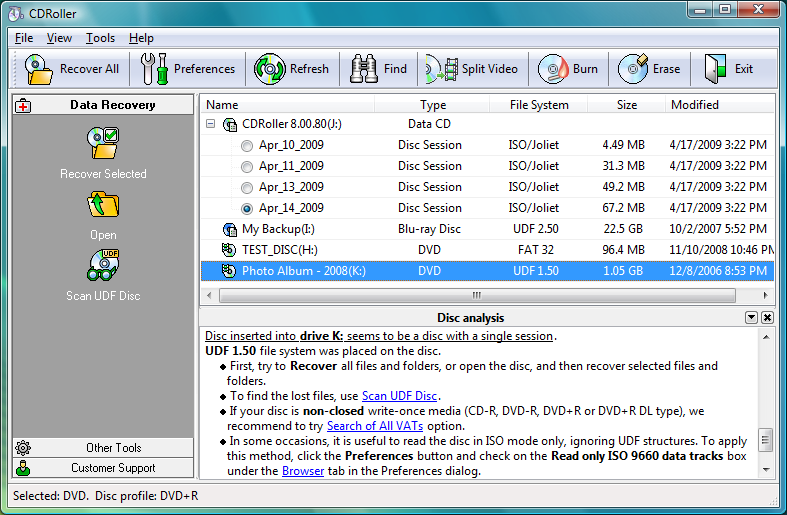This screenshot has width=787, height=515.
Task: Click the Customer Support person icon
Action: coord(23,468)
